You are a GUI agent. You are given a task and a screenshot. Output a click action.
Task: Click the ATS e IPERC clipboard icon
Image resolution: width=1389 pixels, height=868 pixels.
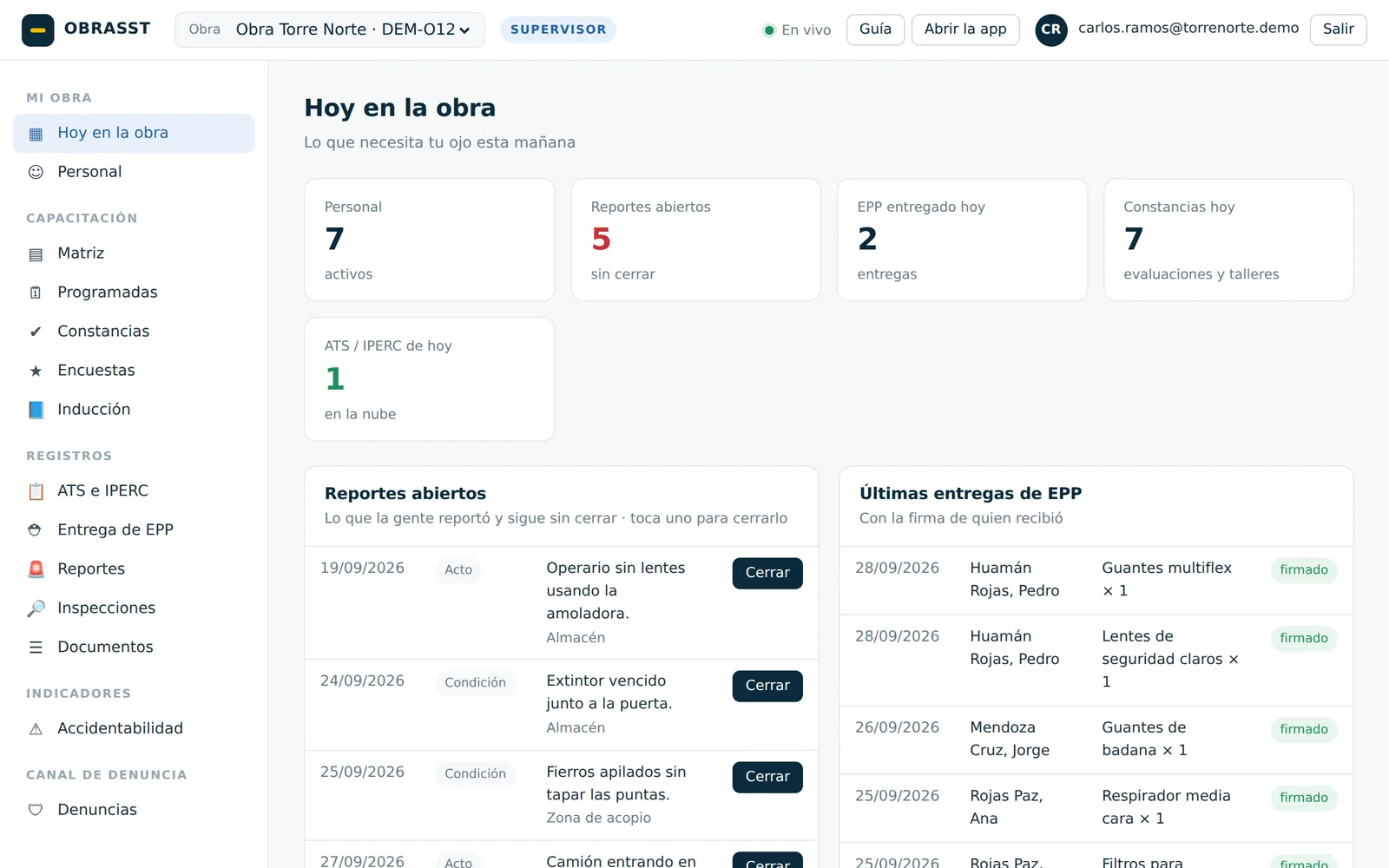tap(36, 491)
